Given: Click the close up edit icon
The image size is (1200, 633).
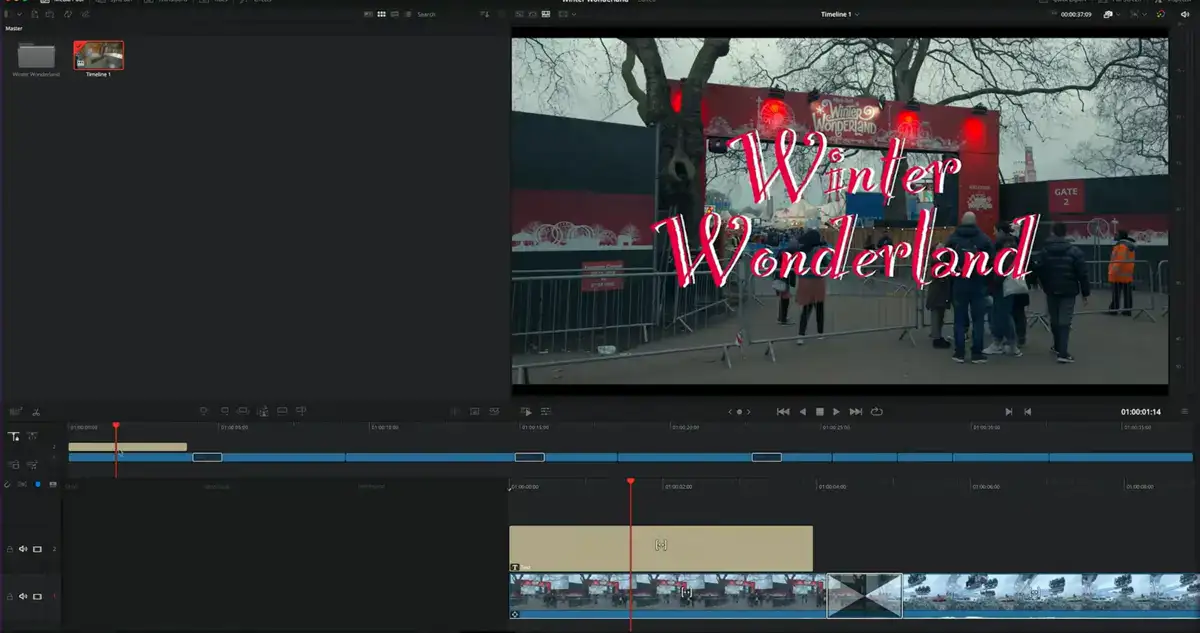Looking at the screenshot, I should [x=263, y=411].
